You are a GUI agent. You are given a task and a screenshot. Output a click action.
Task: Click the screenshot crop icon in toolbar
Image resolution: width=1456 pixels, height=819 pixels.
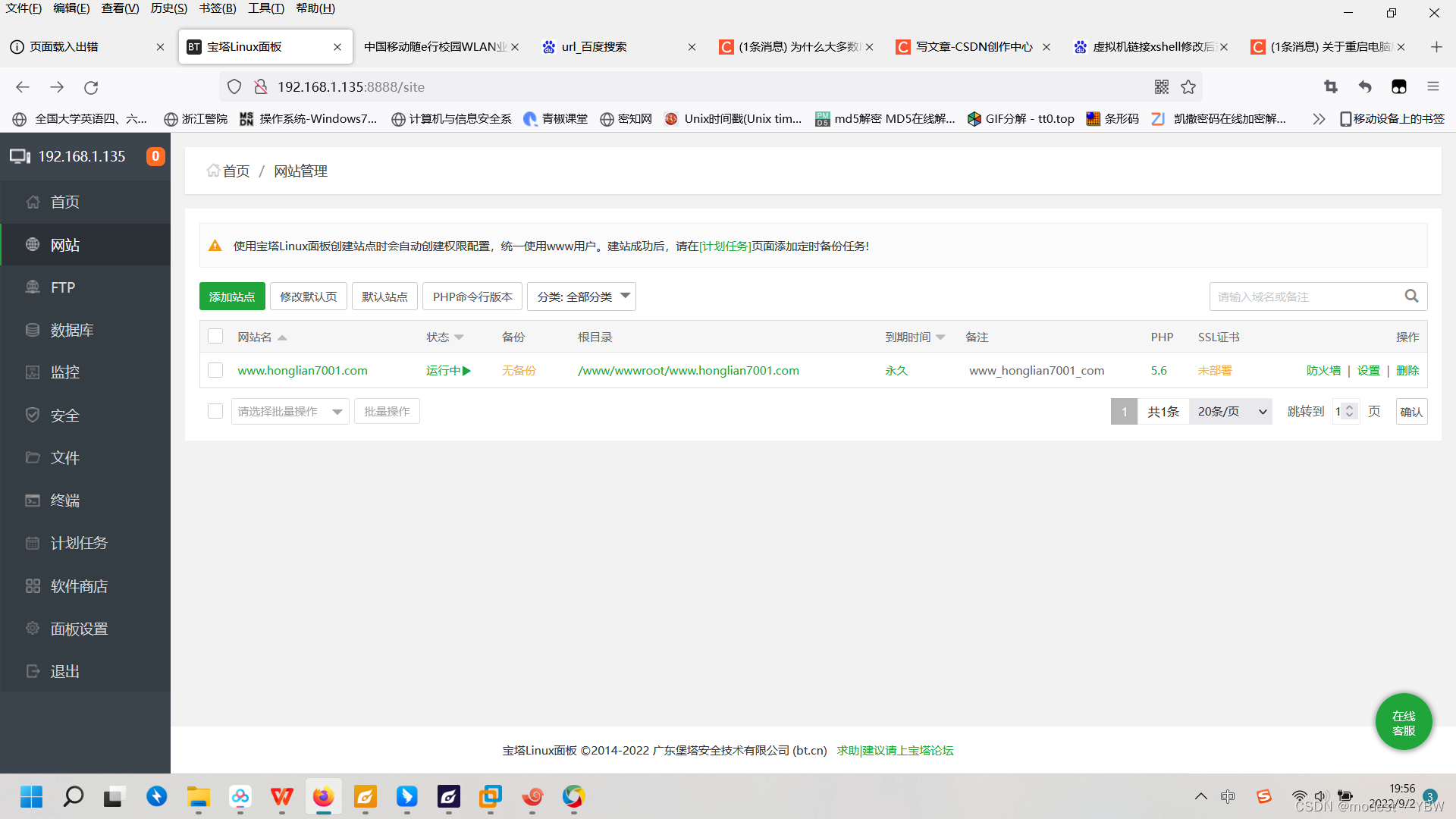[1330, 87]
